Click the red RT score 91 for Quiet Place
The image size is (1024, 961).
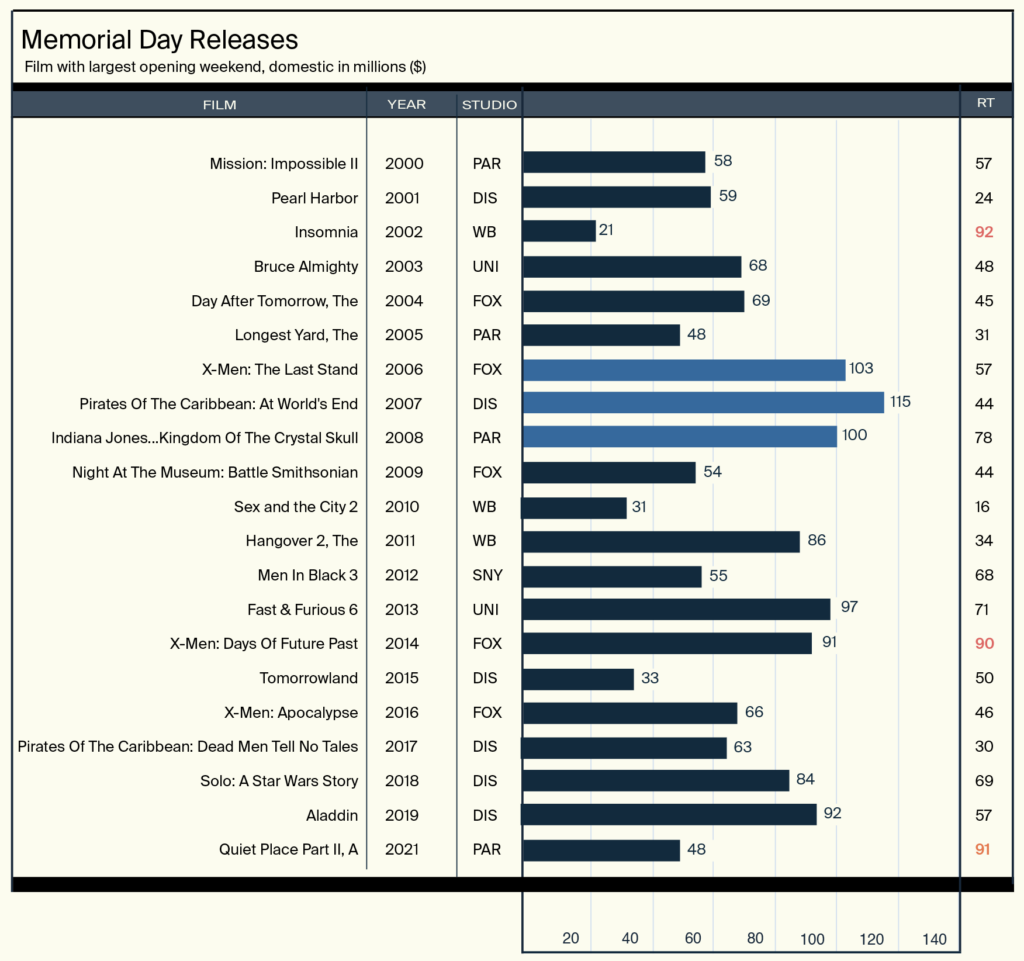pyautogui.click(x=983, y=850)
